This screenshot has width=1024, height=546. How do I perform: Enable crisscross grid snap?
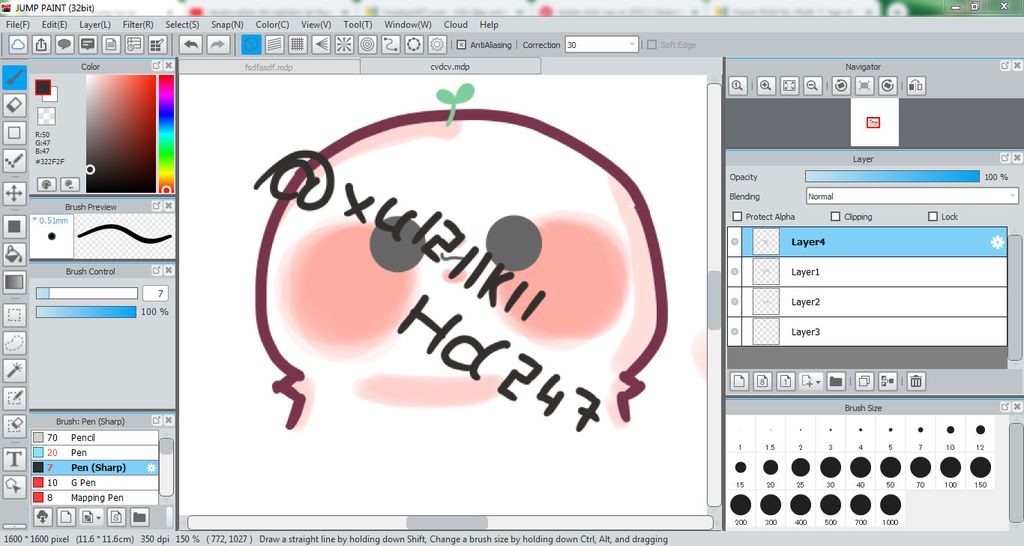point(298,44)
